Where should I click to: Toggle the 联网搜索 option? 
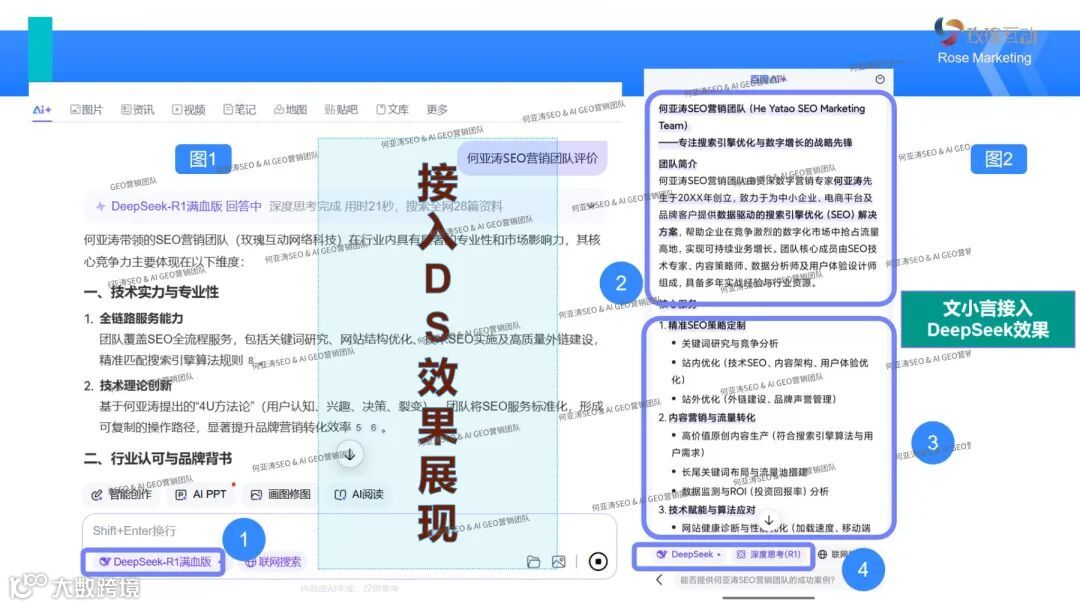273,562
